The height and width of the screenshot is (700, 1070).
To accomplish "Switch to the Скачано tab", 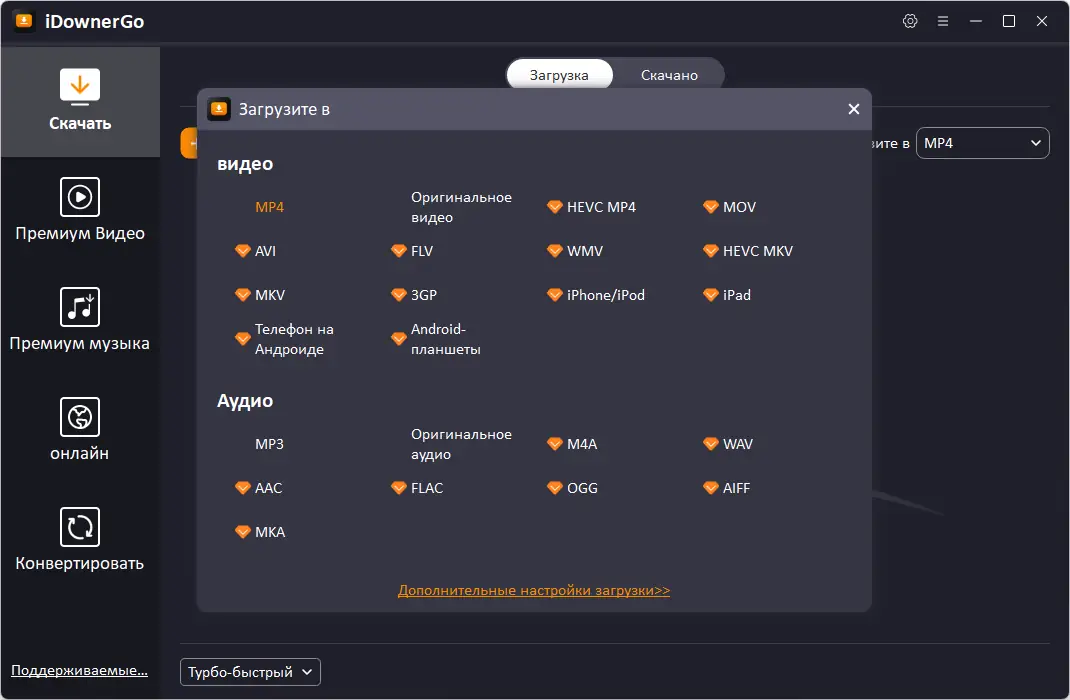I will (x=669, y=75).
